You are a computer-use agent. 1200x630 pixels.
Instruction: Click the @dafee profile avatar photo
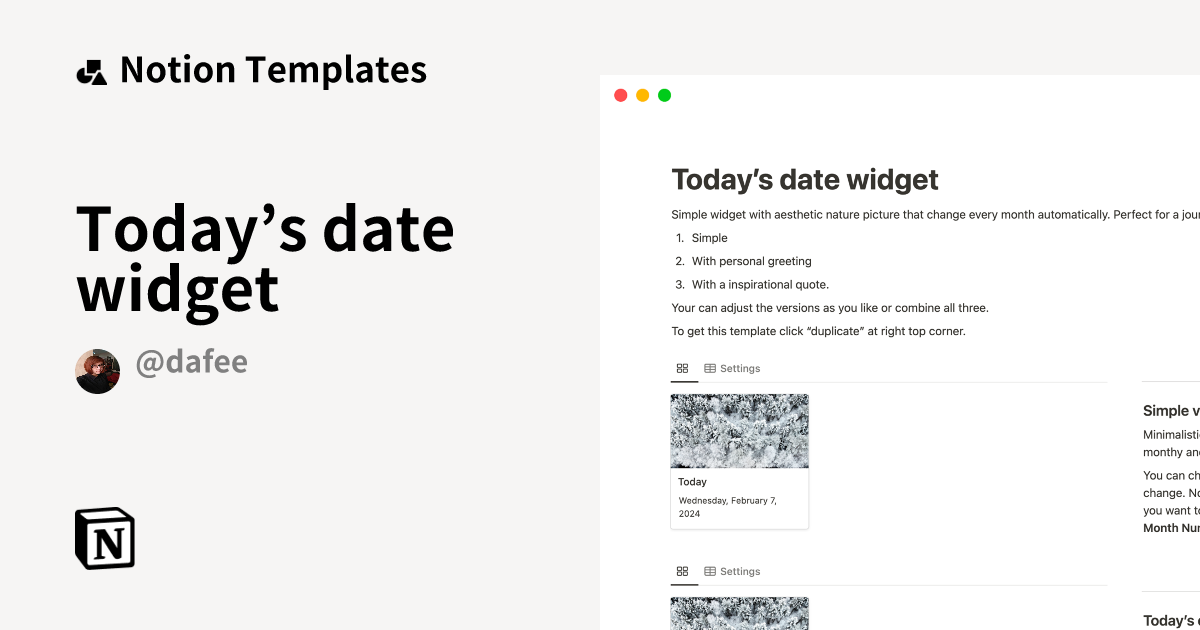pos(97,369)
